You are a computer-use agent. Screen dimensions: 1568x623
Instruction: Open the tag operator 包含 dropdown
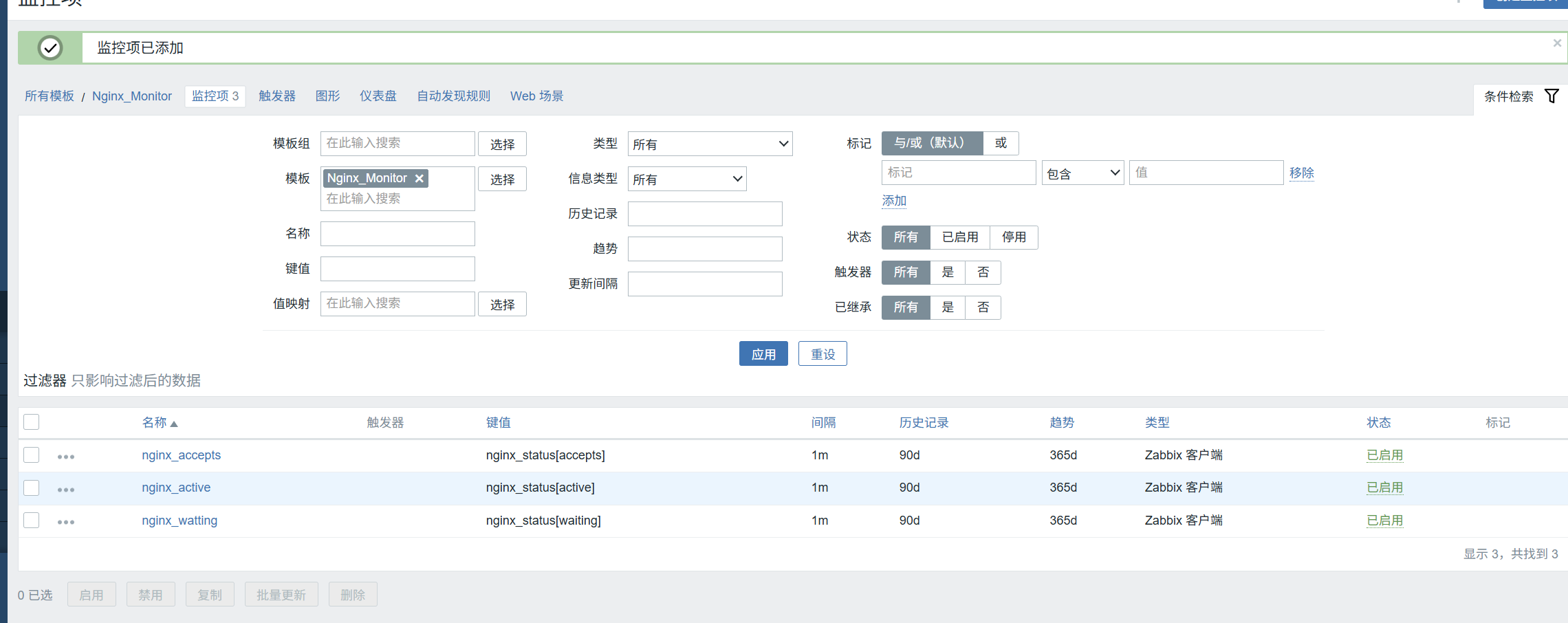(x=1083, y=173)
